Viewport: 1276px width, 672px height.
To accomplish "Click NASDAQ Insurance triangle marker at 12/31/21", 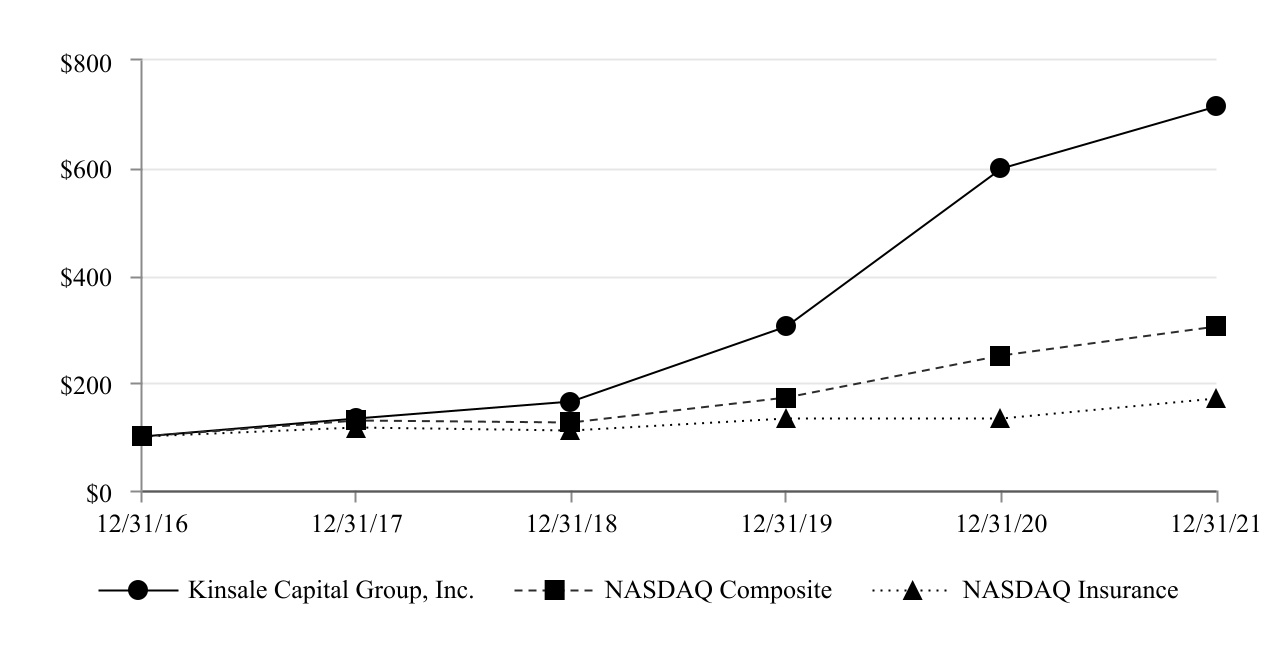I will pos(1215,399).
